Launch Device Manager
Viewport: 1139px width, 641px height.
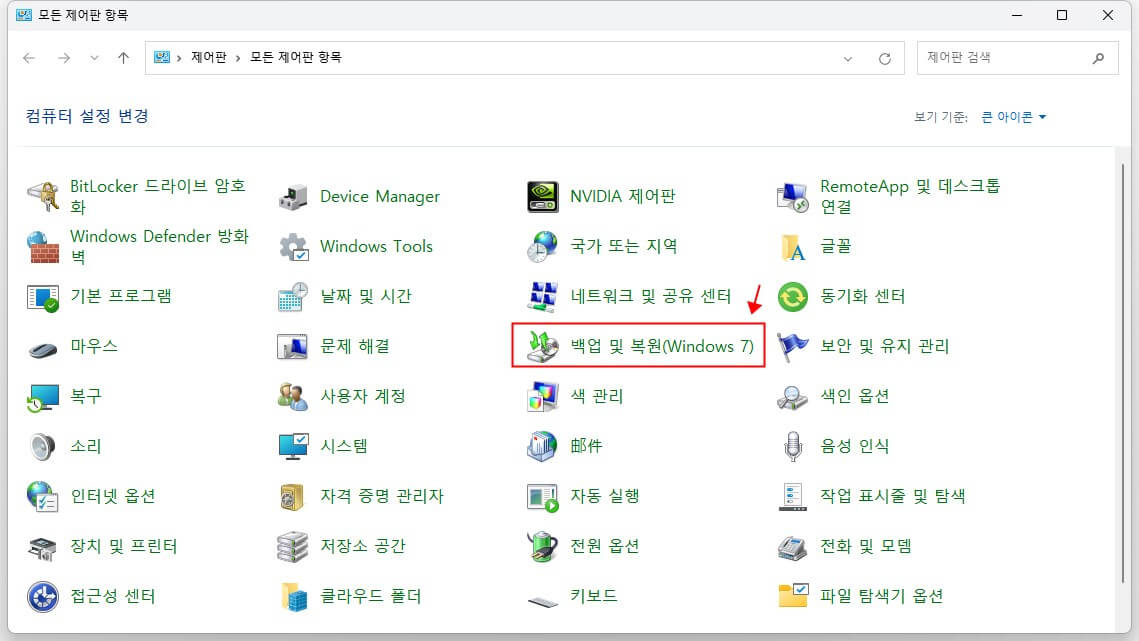click(x=378, y=196)
